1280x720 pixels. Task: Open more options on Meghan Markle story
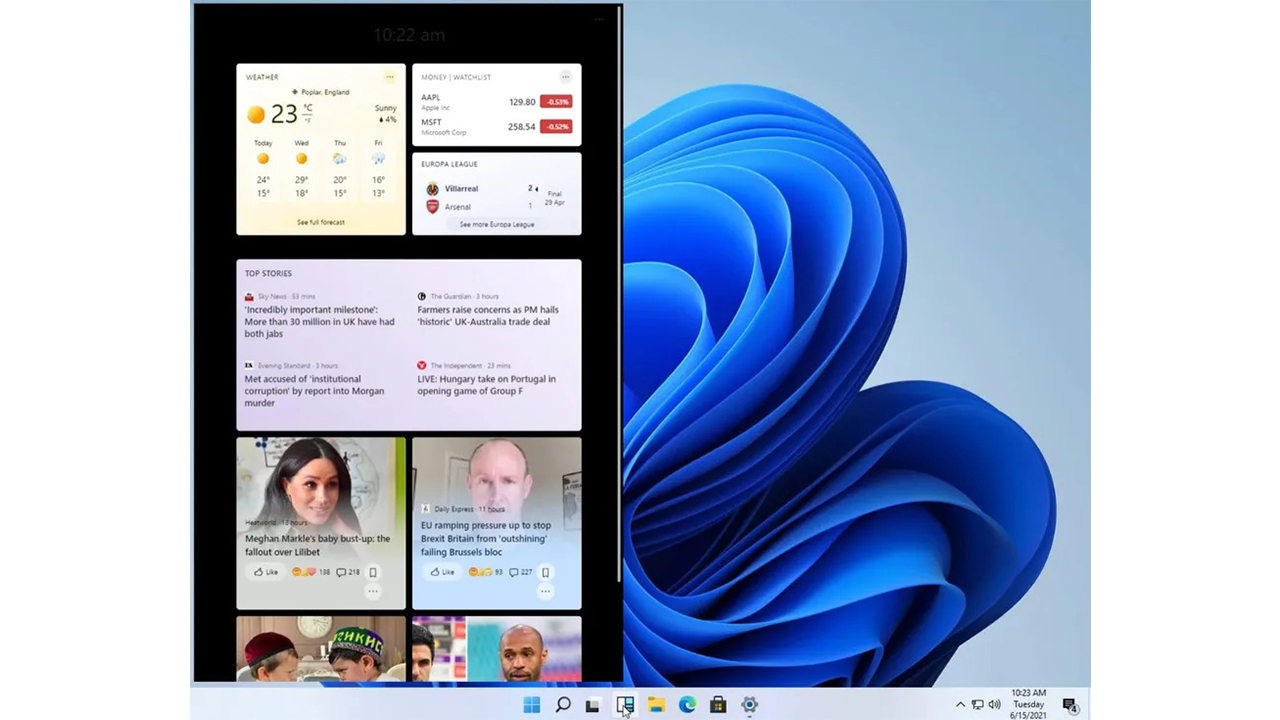(x=373, y=592)
